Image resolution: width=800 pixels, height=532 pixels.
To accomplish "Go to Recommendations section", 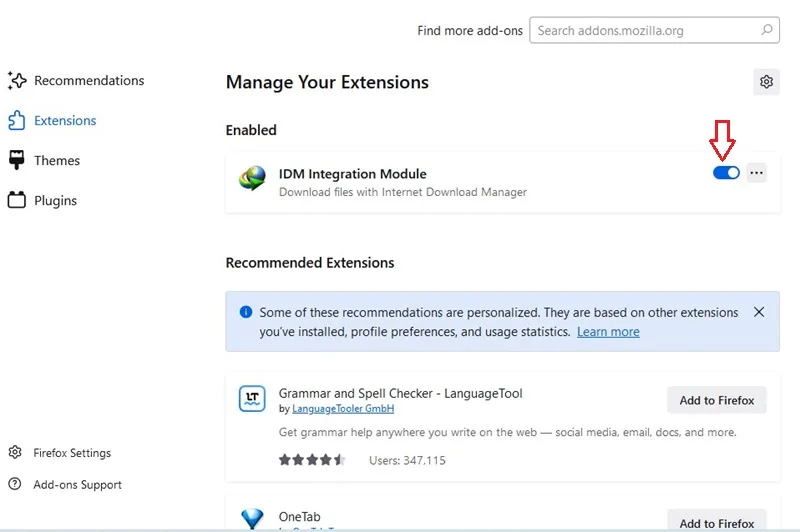I will point(77,81).
